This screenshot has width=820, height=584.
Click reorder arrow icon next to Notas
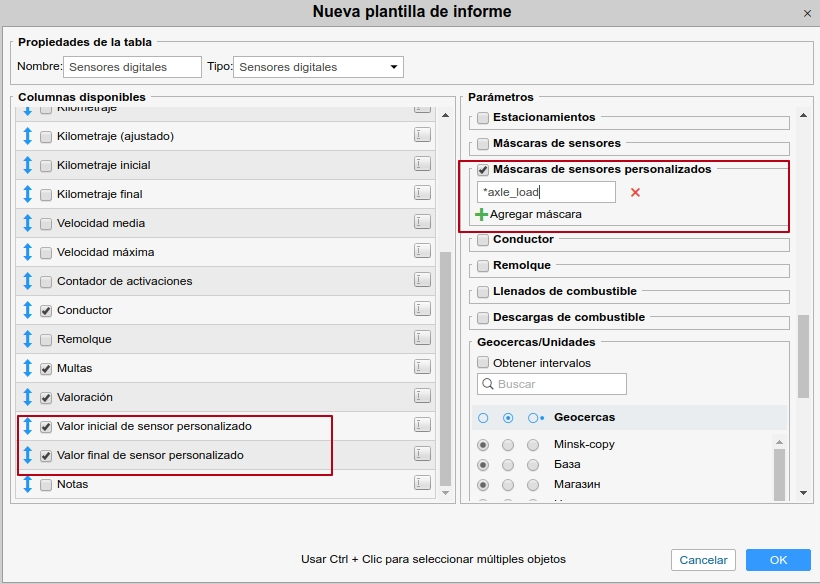click(x=28, y=484)
